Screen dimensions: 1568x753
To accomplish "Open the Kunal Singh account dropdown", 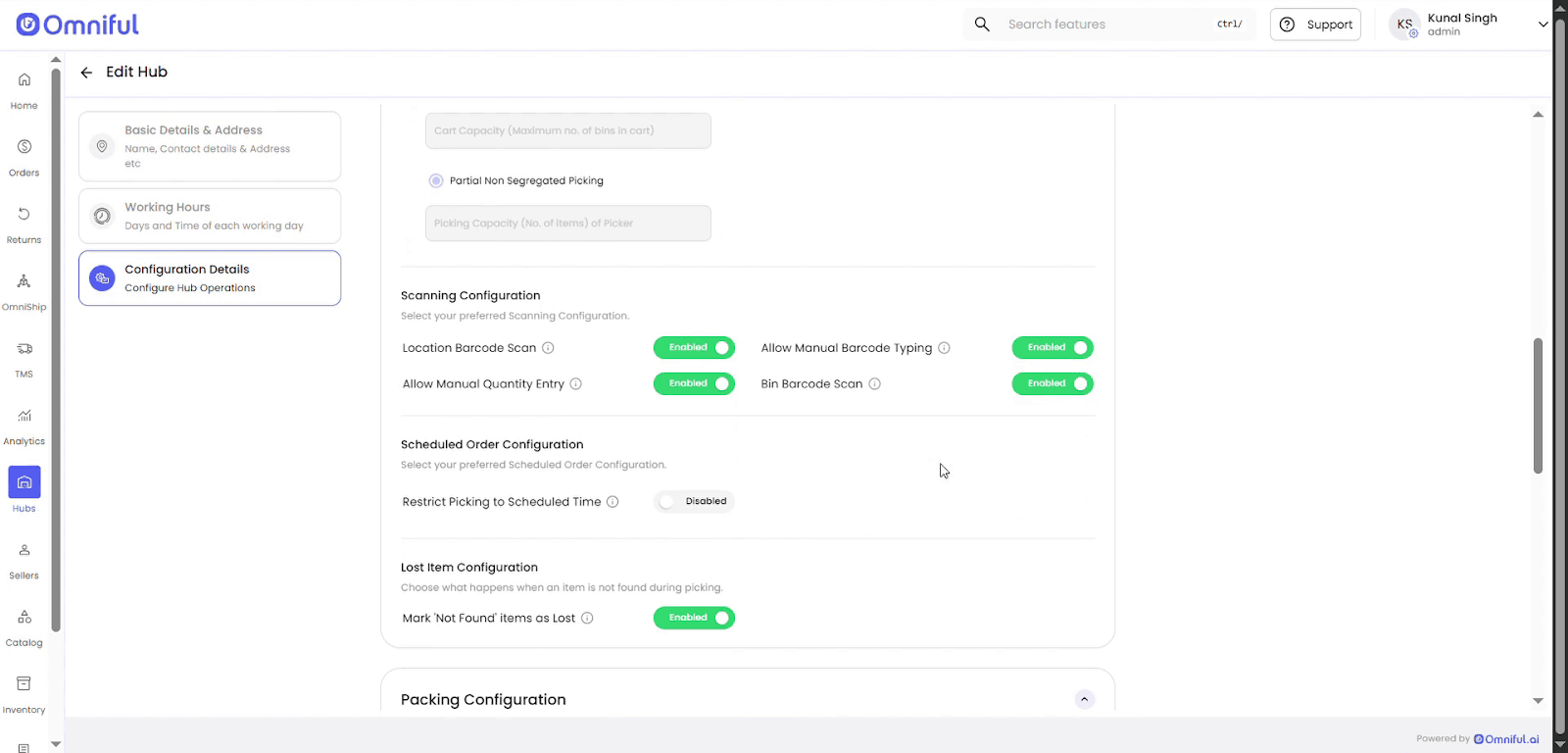I will click(1543, 25).
